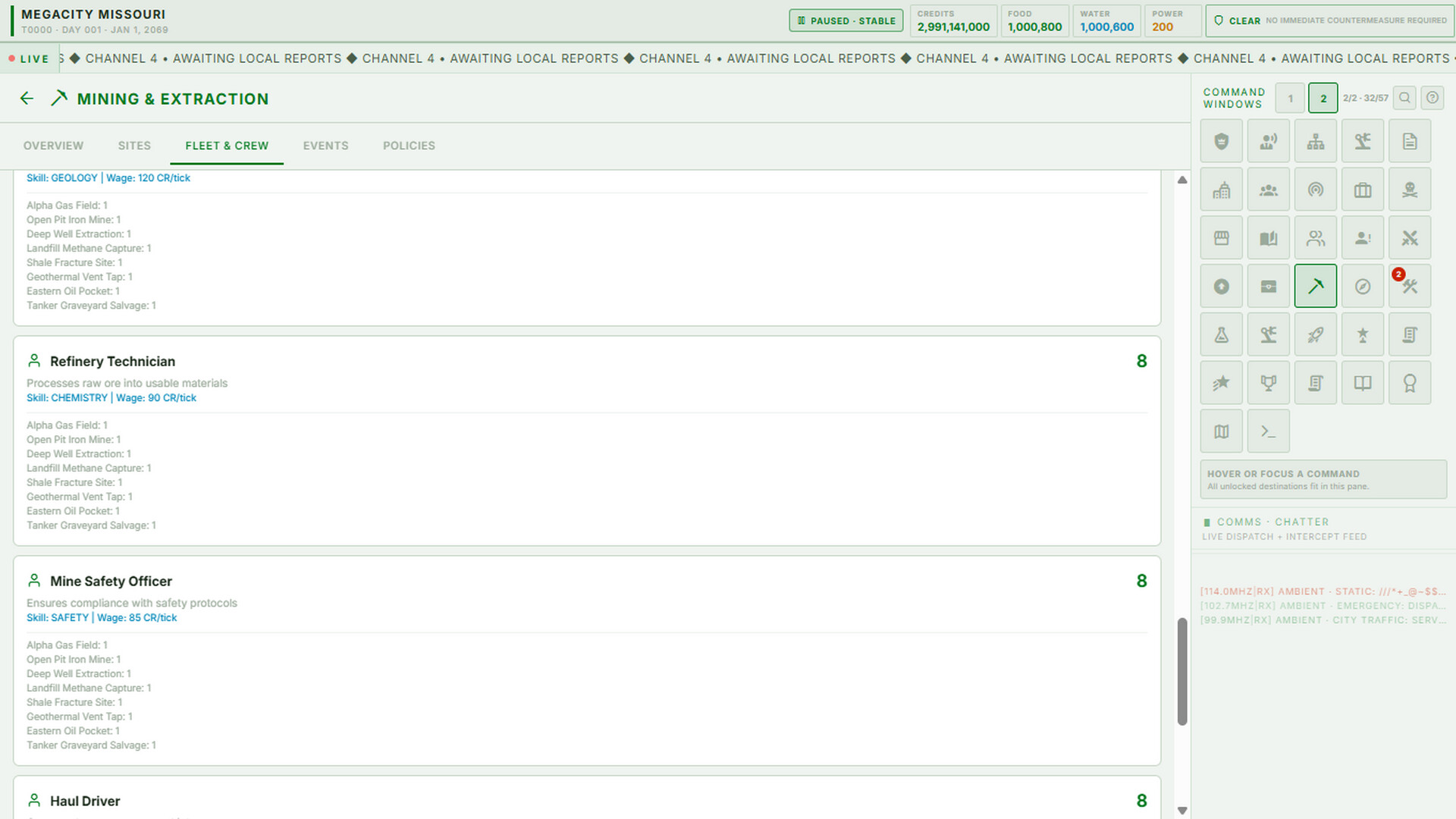Open the trophy command window
The image size is (1456, 819).
coord(1269,383)
